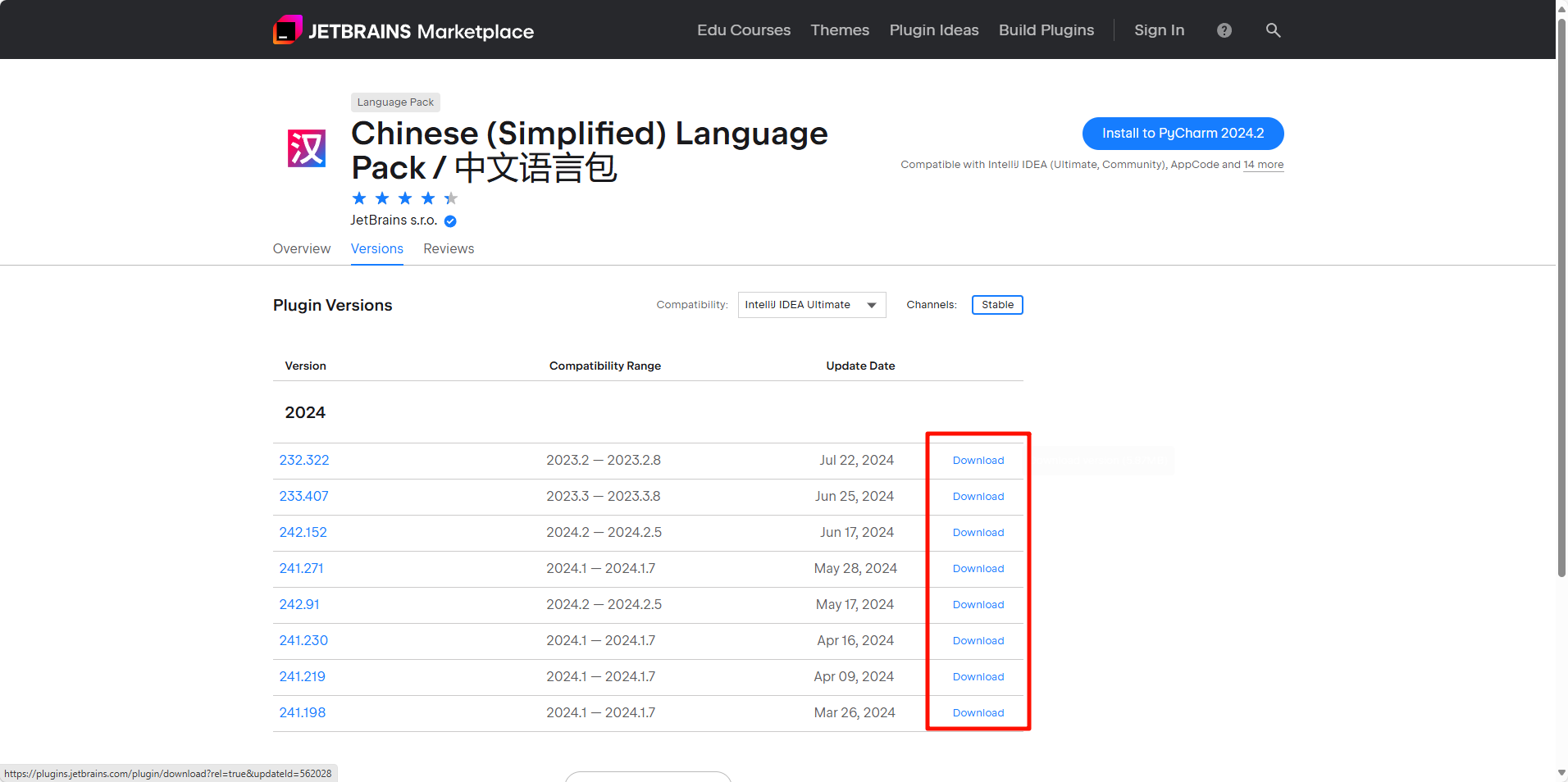Open Build Plugins in top navigation

click(x=1046, y=30)
